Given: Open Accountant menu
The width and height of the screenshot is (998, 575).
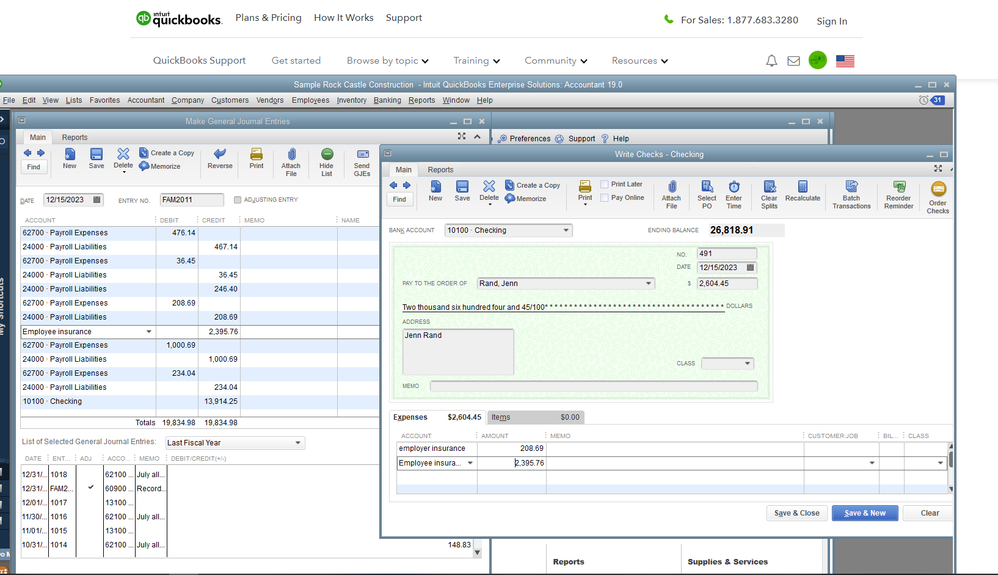Looking at the screenshot, I should (x=146, y=101).
